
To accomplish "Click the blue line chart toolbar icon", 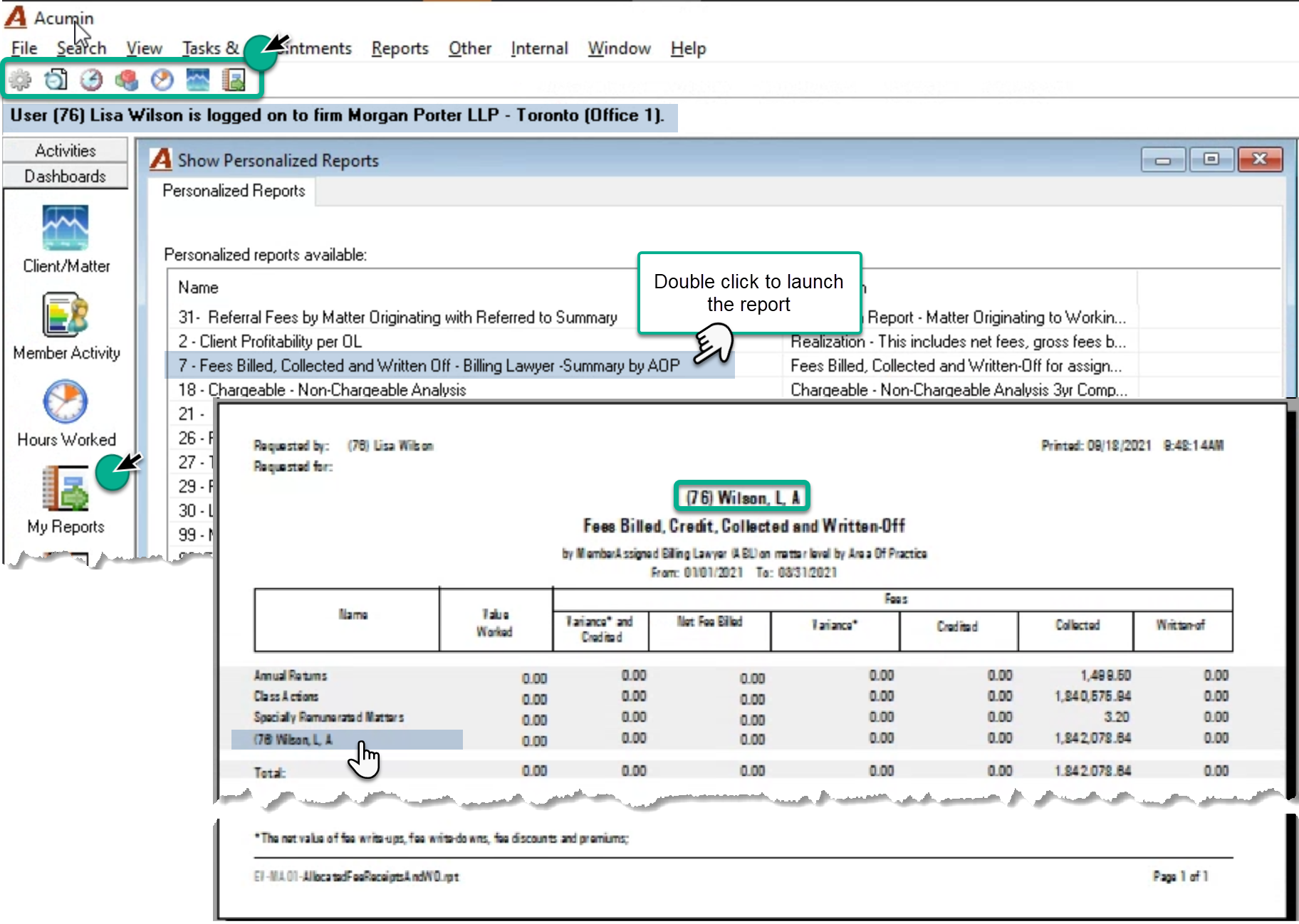I will coord(198,80).
